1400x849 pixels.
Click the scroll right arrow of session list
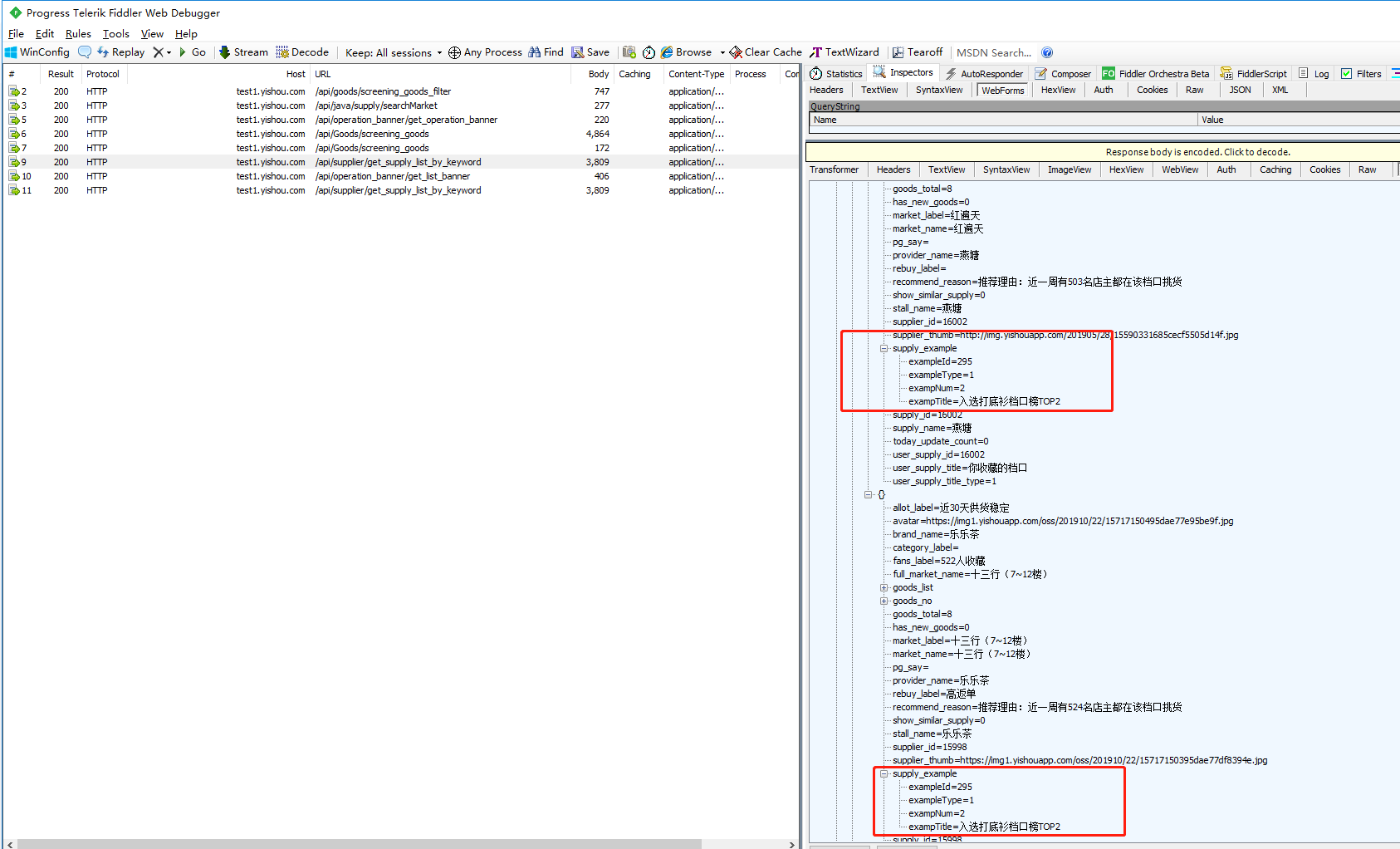pos(791,844)
